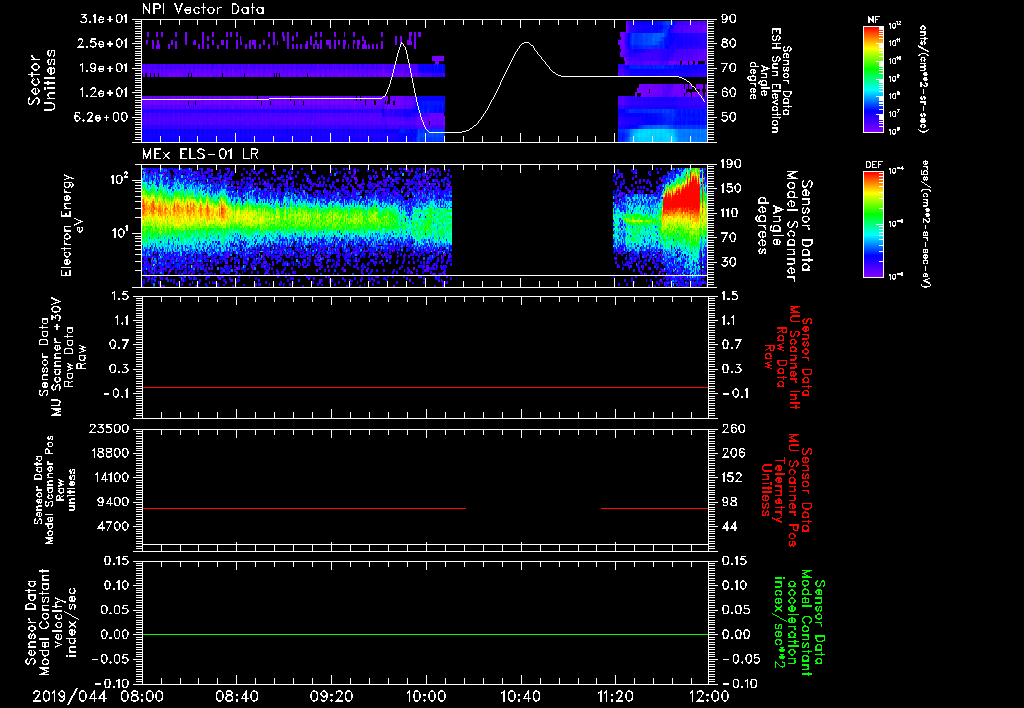Click the red "MU Scanner Inh Raw Data" label
This screenshot has height=708, width=1024.
pyautogui.click(x=787, y=357)
